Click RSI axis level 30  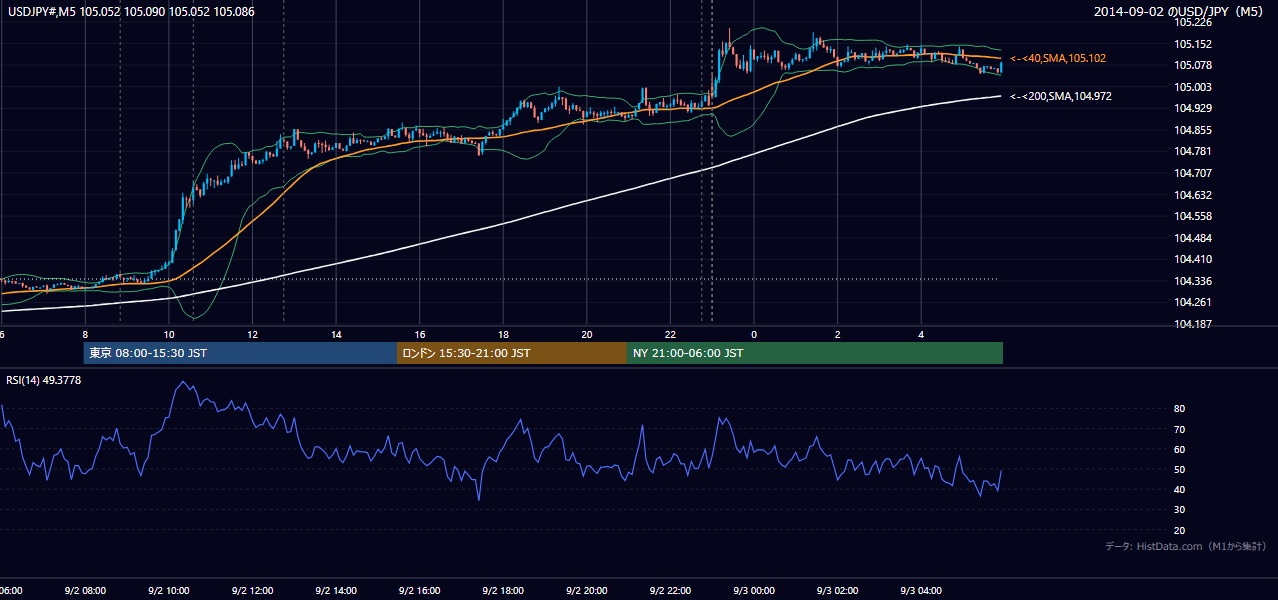coord(1180,510)
